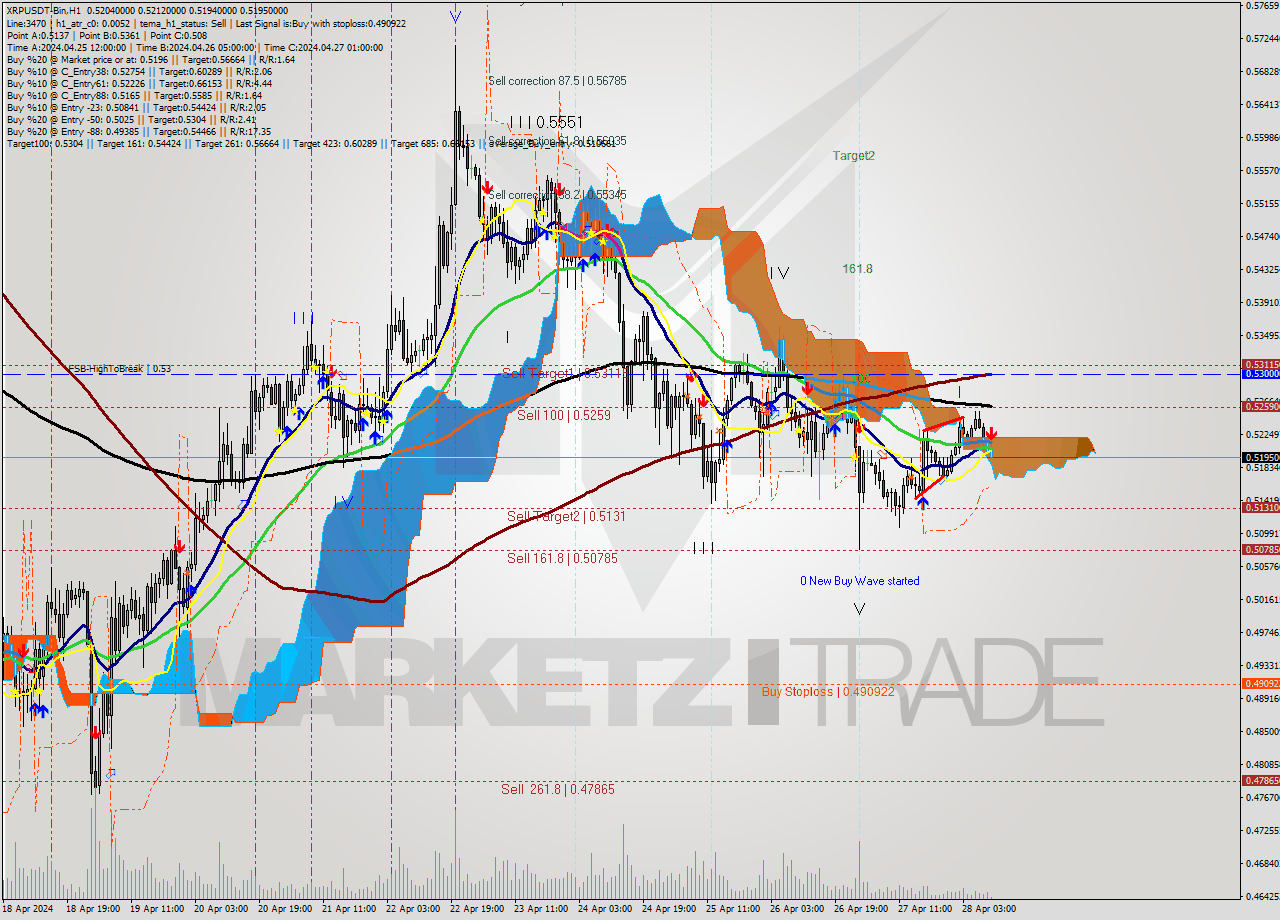This screenshot has width=1280, height=920.
Task: Click the 28 Apr 03:00 time label
Action: click(x=989, y=909)
